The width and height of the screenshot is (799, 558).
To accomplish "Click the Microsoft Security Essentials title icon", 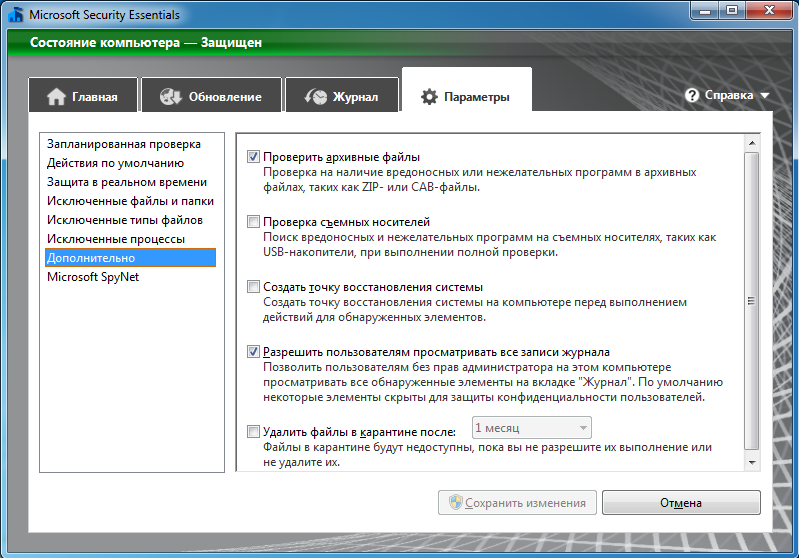I will (16, 14).
